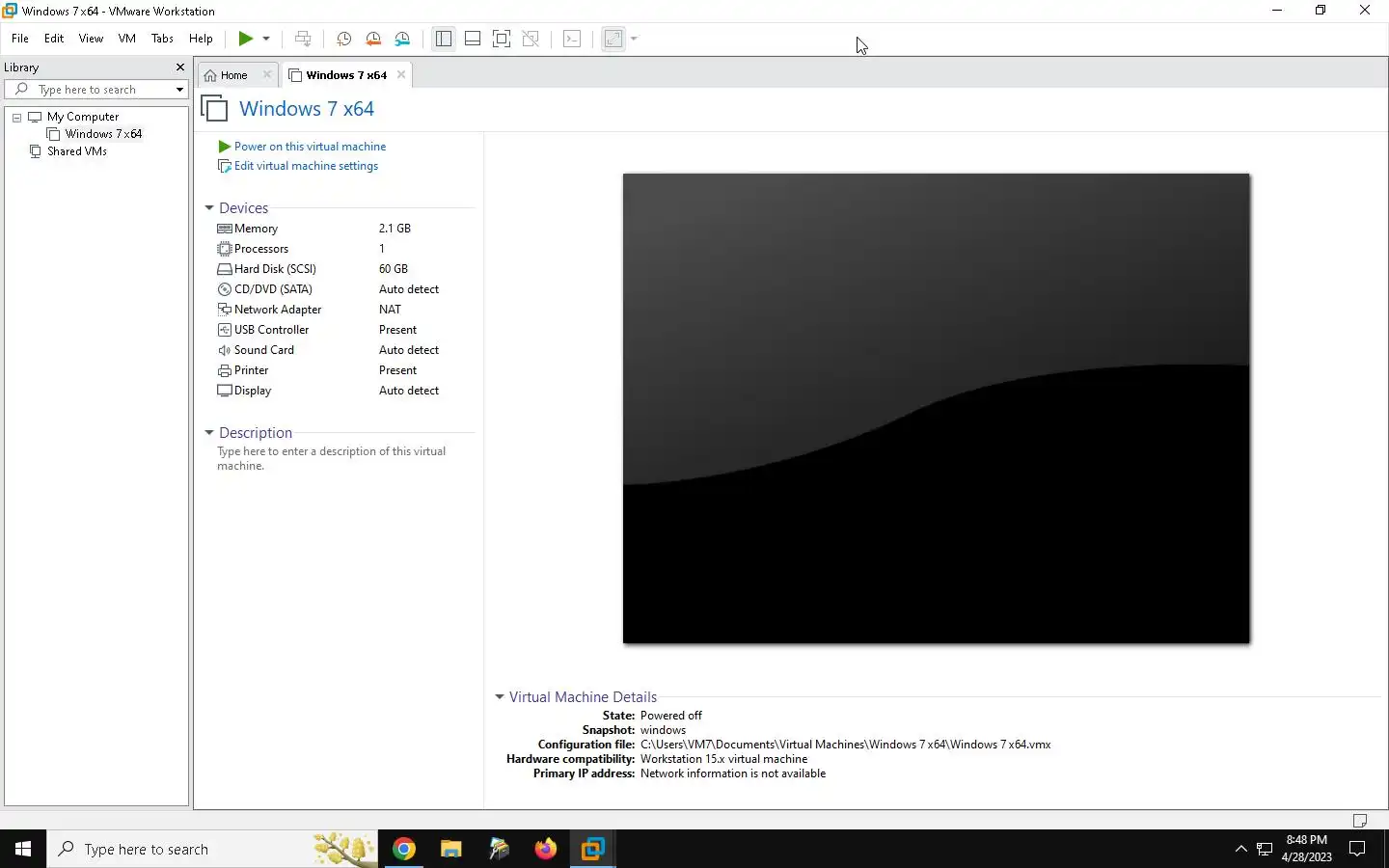Click the green Power On play icon in toolbar

click(246, 39)
